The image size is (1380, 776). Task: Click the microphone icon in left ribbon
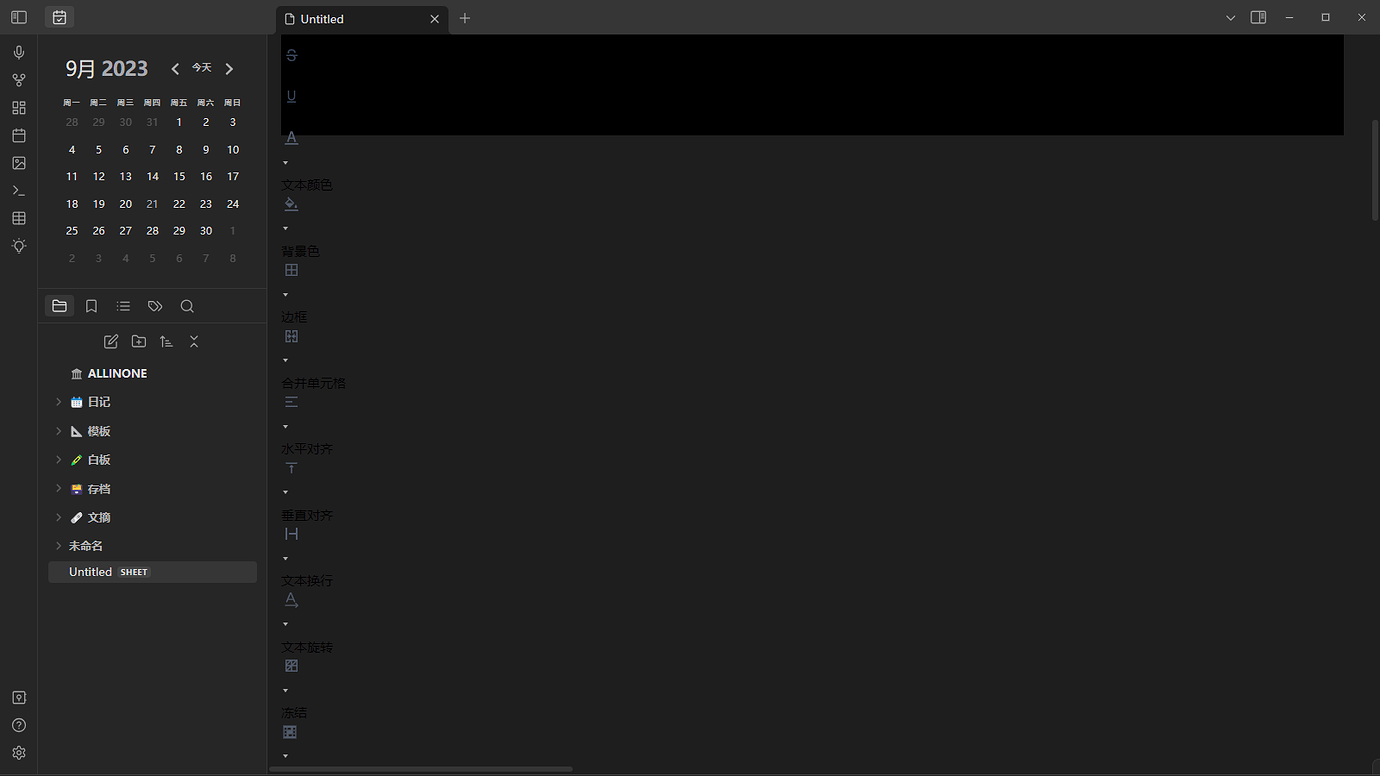coord(19,52)
